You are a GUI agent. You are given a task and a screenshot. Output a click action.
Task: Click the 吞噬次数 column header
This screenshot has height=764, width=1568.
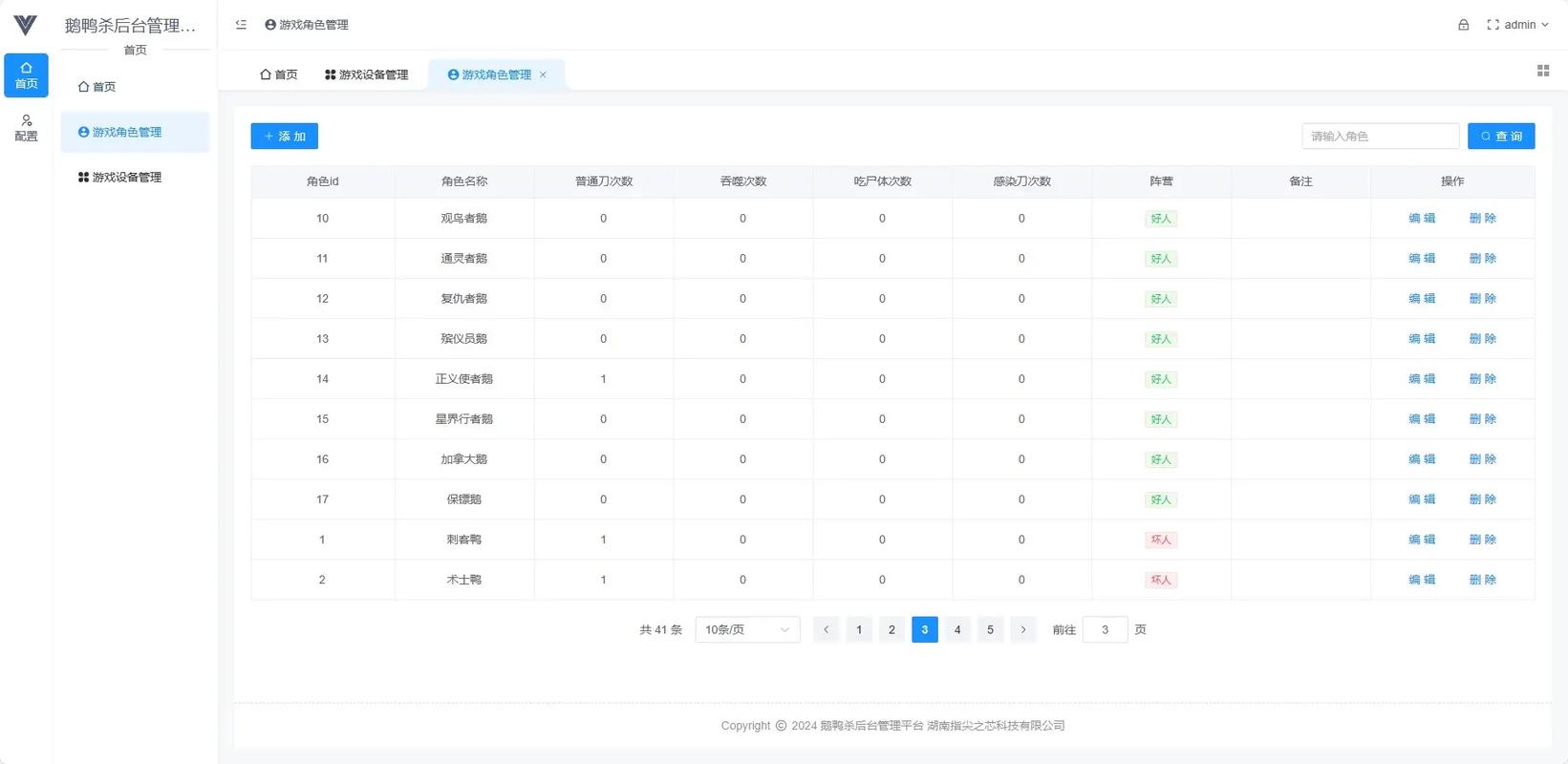[x=743, y=181]
